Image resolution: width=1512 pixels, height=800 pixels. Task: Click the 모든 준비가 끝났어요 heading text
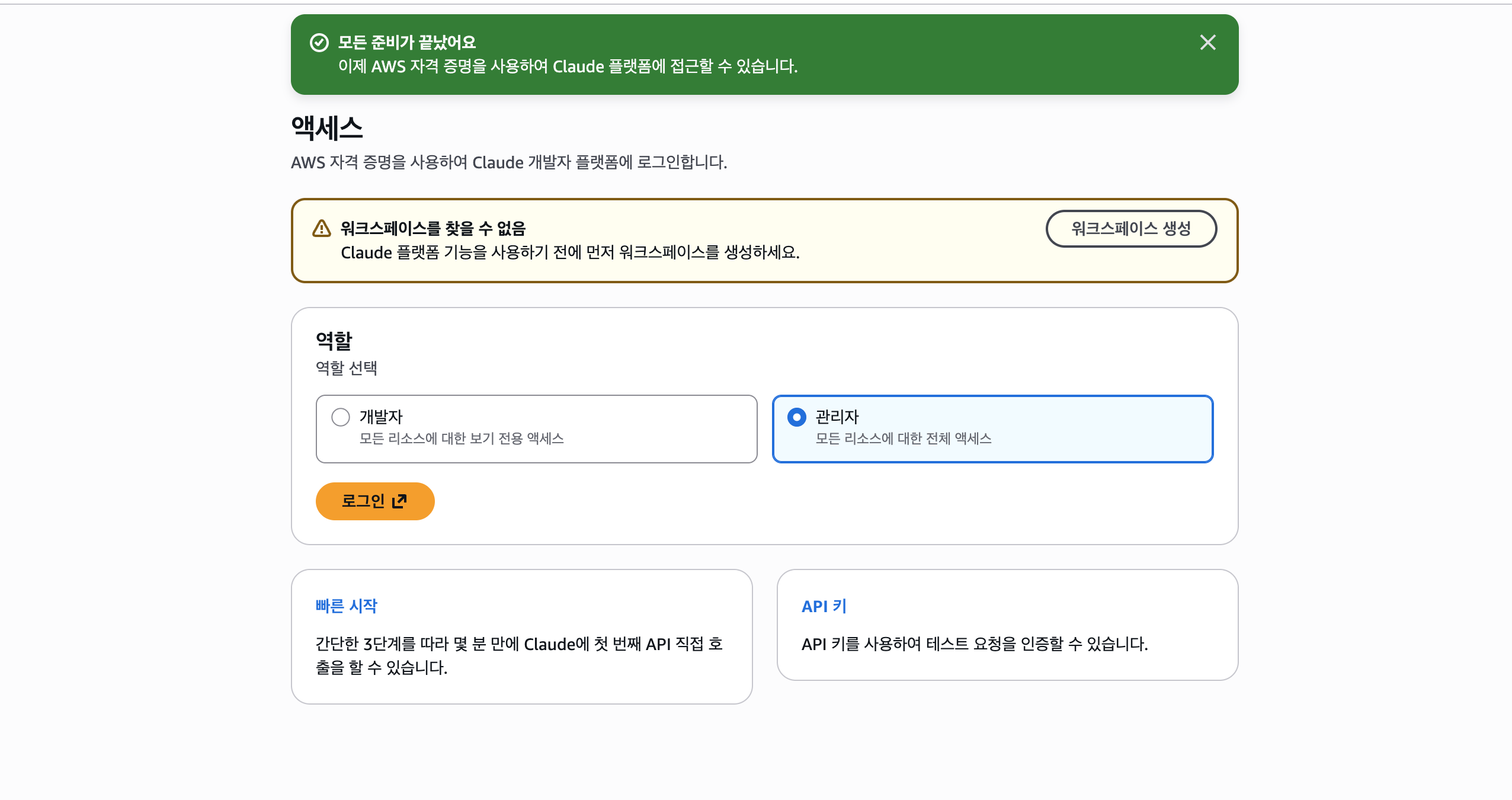click(407, 43)
